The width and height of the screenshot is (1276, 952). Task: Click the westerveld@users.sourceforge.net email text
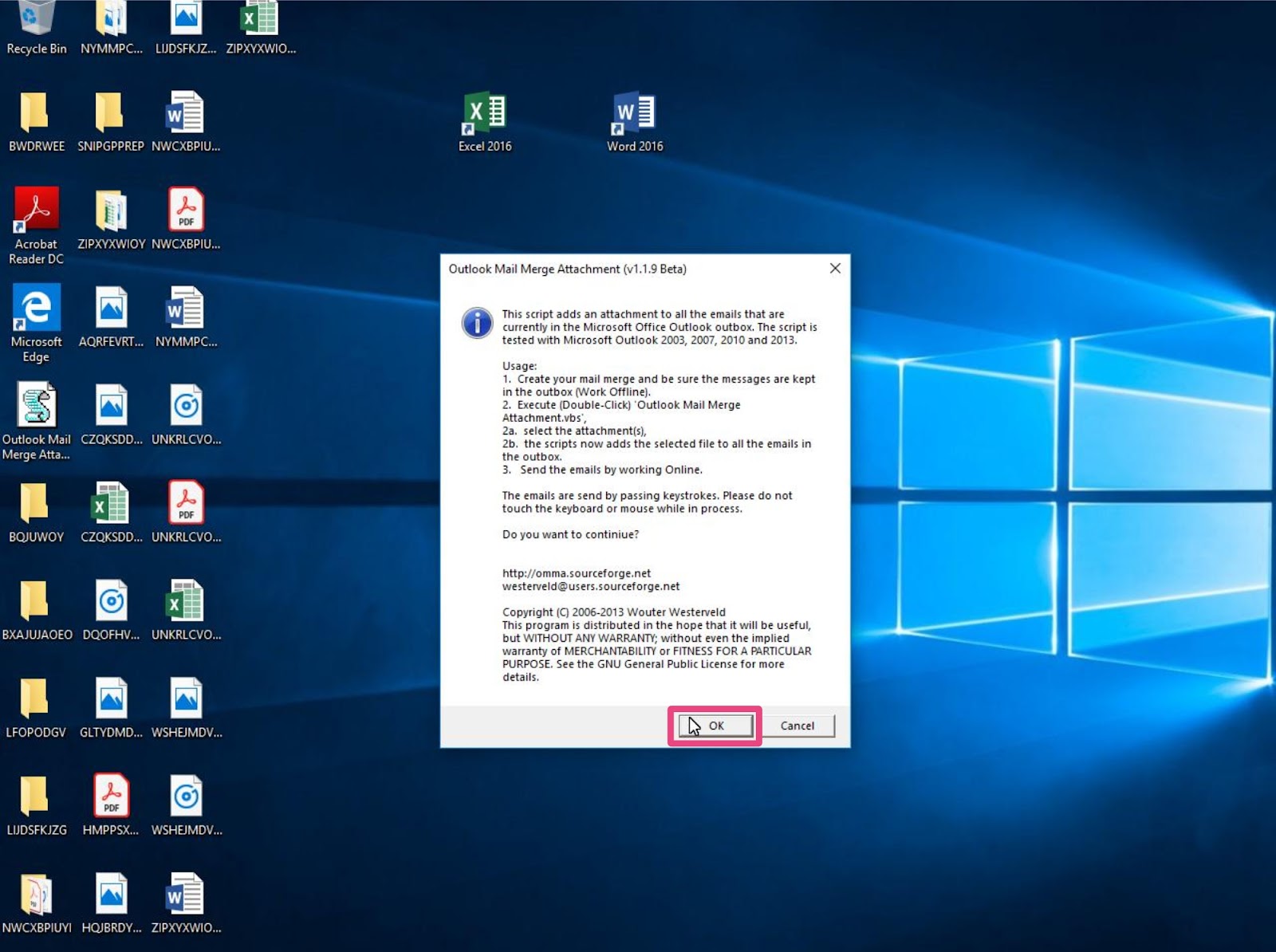click(x=591, y=586)
